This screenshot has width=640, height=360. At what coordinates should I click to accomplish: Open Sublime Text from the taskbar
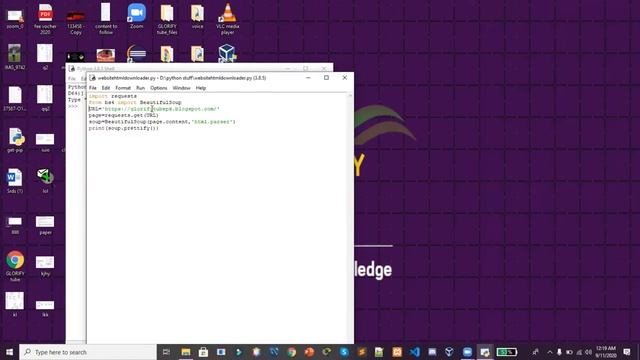[x=362, y=352]
